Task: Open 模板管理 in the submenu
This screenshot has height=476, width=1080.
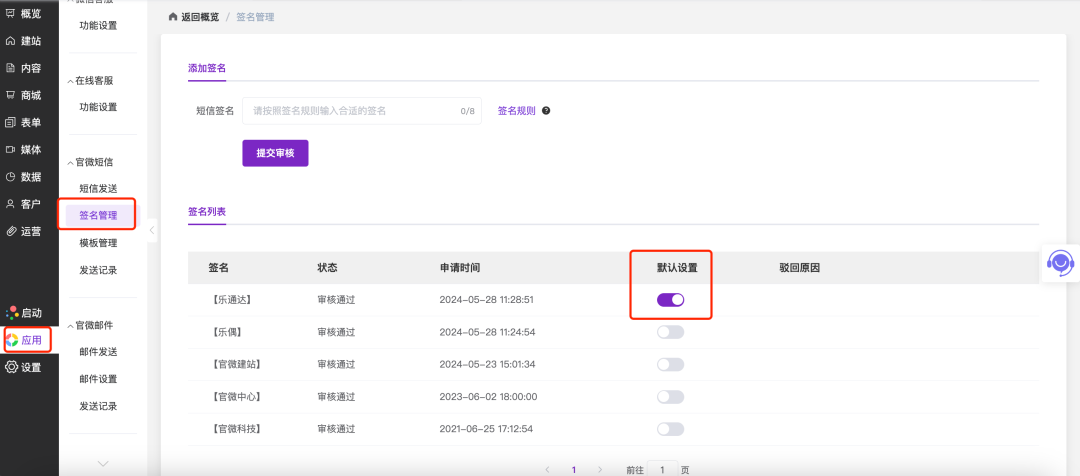Action: point(98,243)
